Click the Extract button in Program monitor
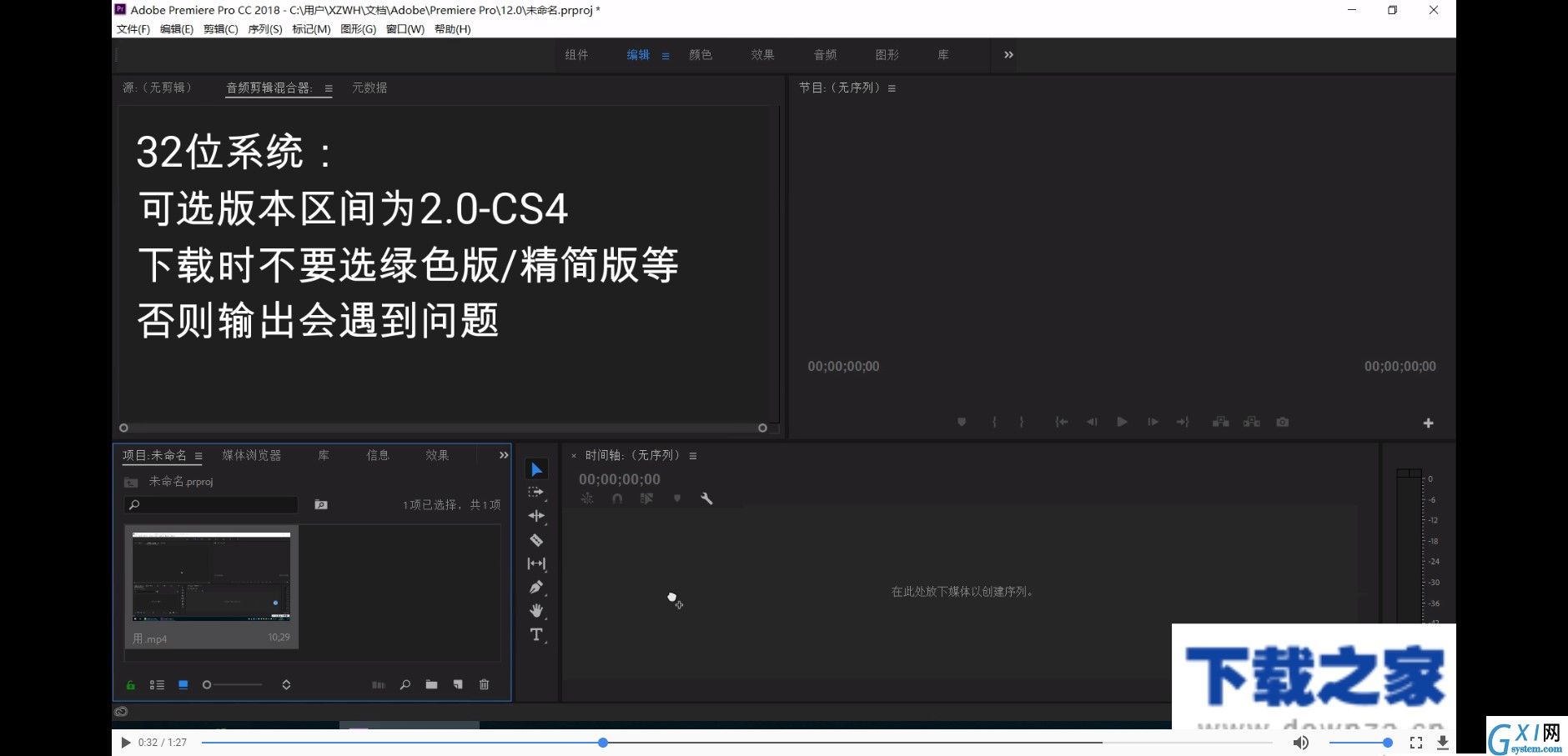 pyautogui.click(x=1252, y=423)
